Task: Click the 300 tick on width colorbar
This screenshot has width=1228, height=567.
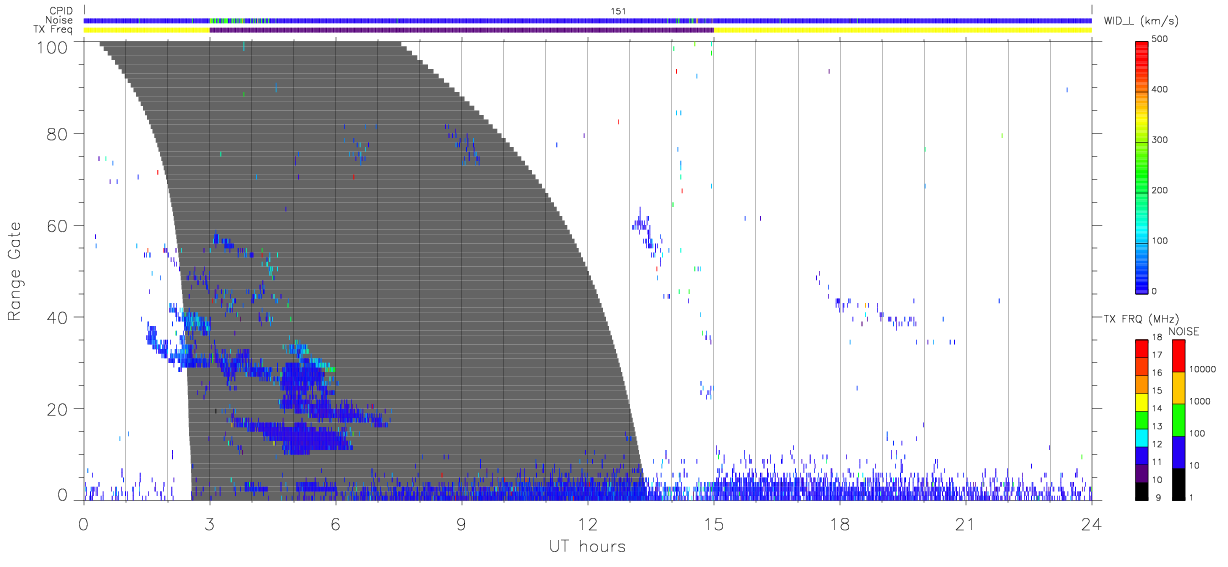Action: pyautogui.click(x=1162, y=140)
